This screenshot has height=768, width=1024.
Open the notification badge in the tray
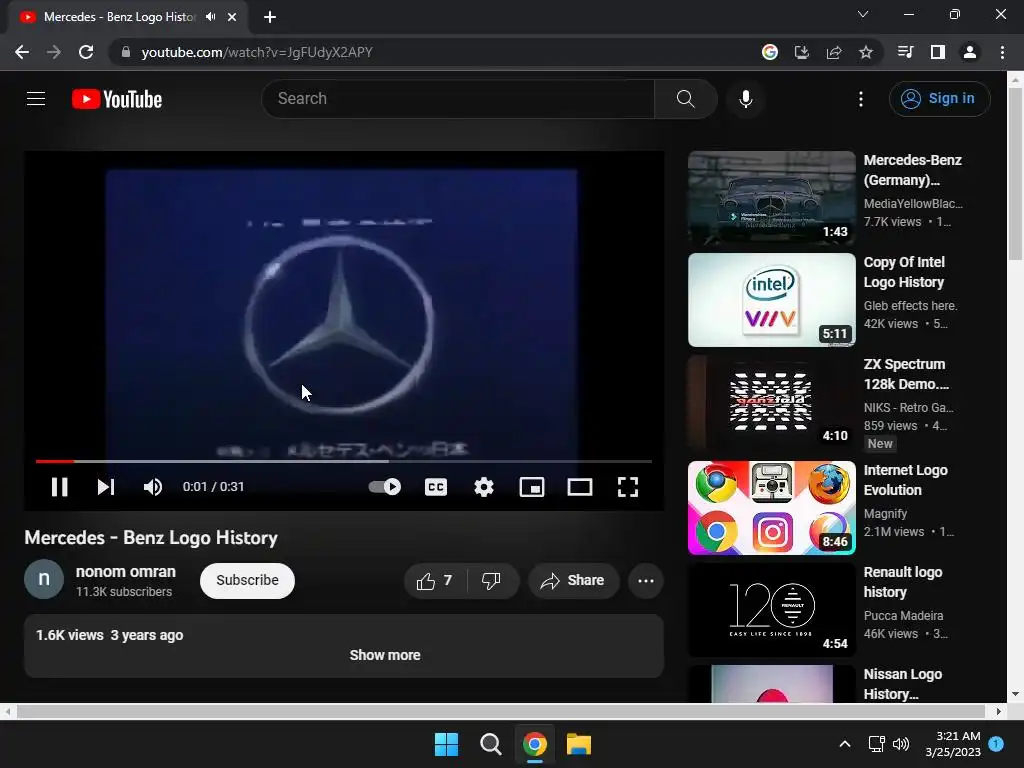click(x=996, y=743)
